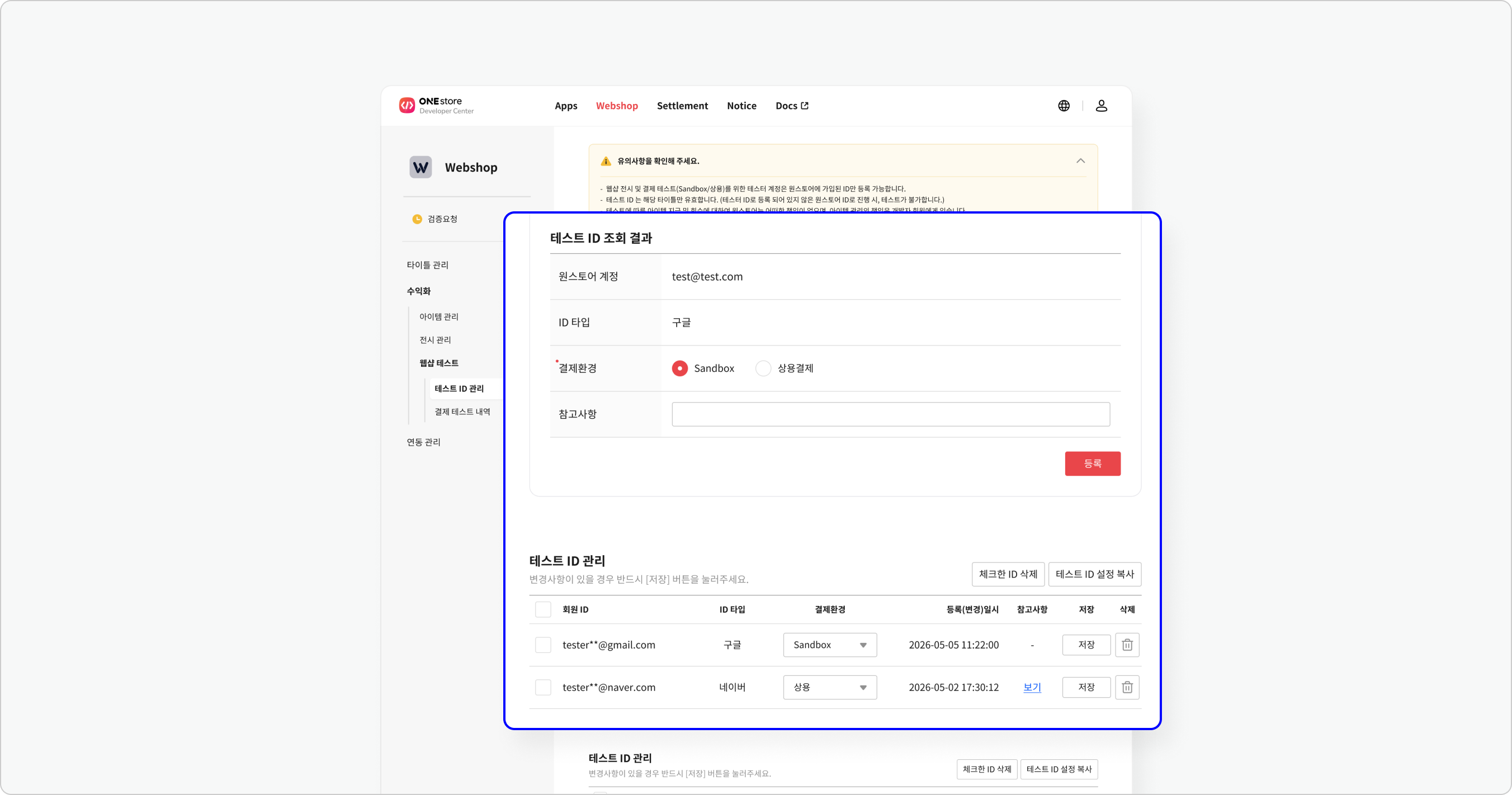1512x795 pixels.
Task: Toggle the select-all checkbox in the table header
Action: [x=543, y=609]
